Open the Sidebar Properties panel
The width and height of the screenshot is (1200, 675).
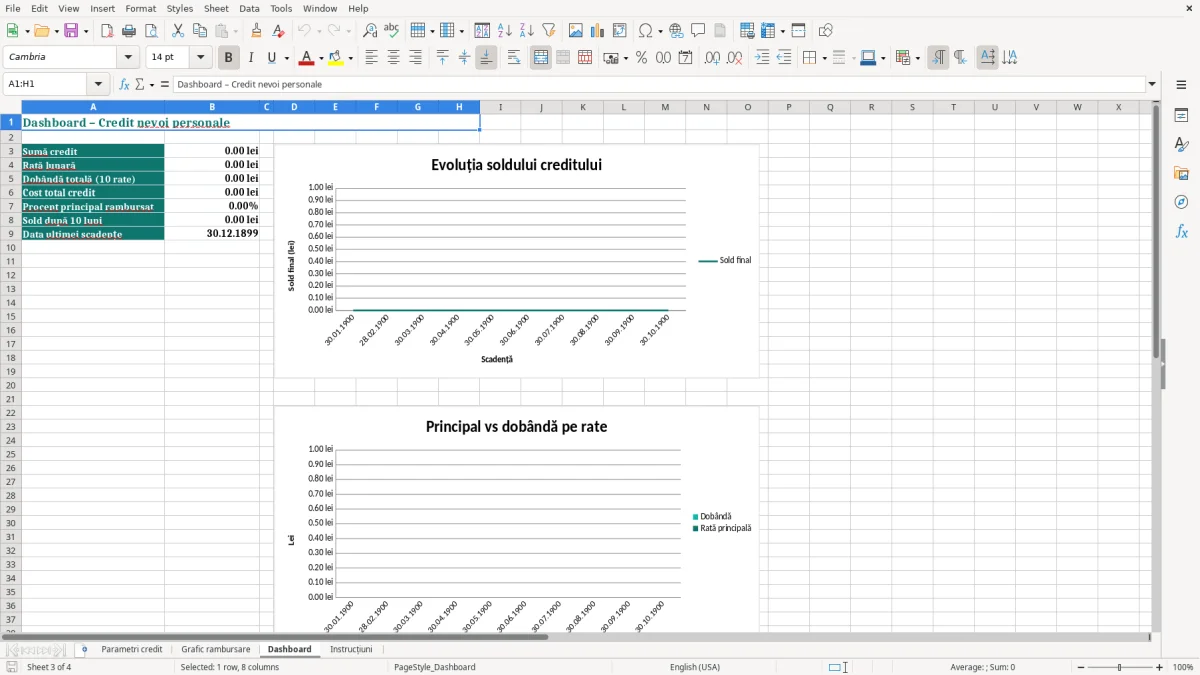click(x=1181, y=116)
